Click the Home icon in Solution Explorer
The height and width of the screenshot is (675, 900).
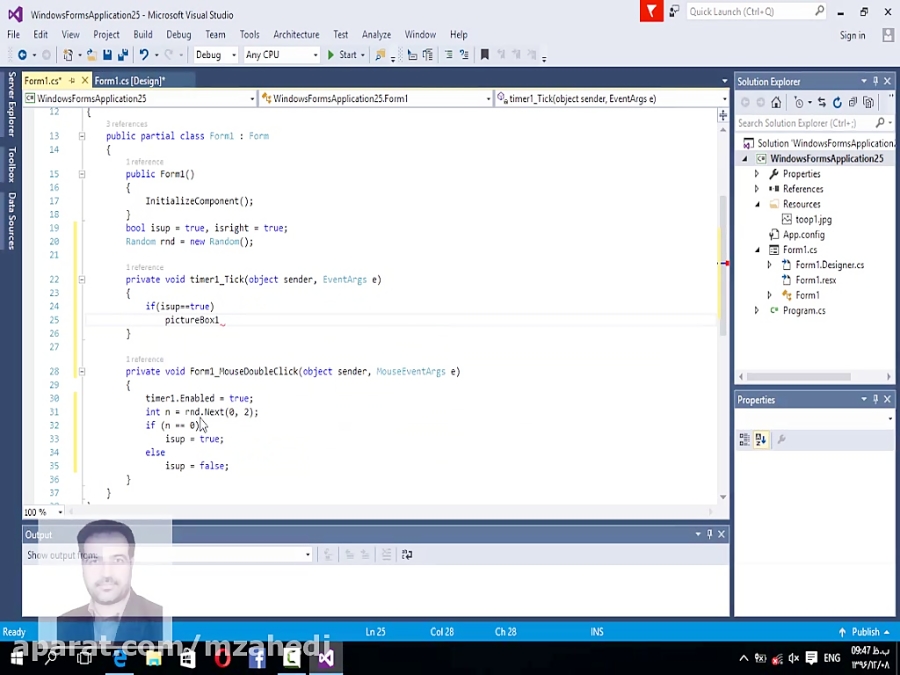point(776,102)
